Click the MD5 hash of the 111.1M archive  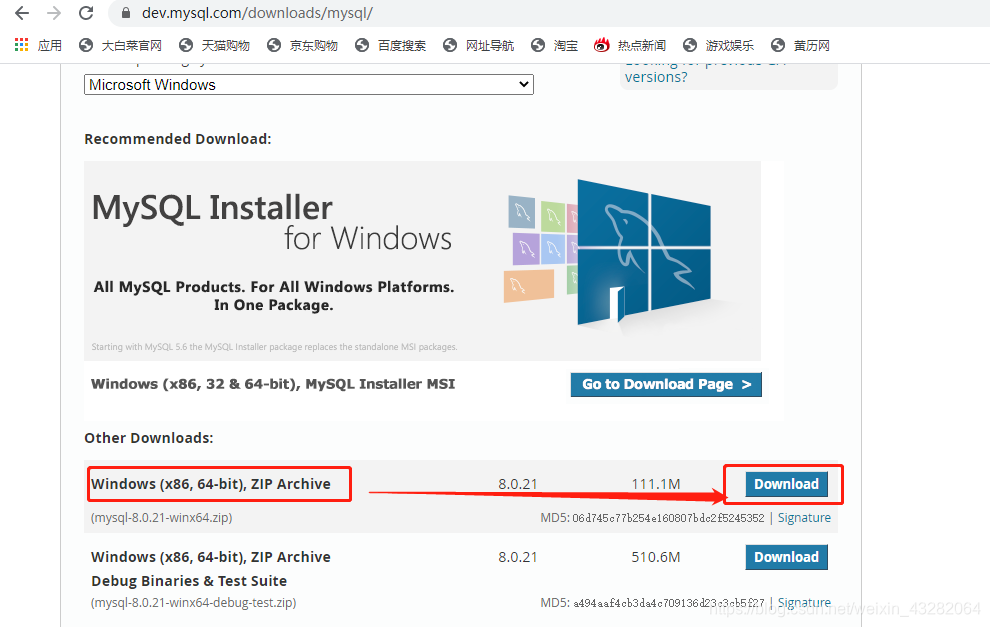pos(669,518)
